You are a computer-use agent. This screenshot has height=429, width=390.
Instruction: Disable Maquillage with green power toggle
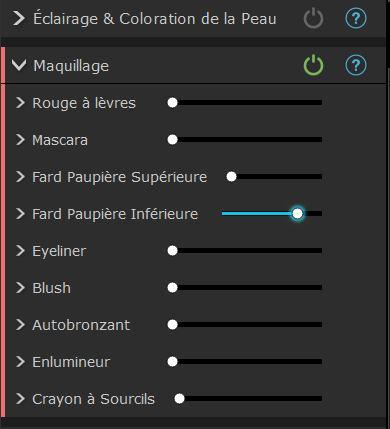click(x=313, y=65)
